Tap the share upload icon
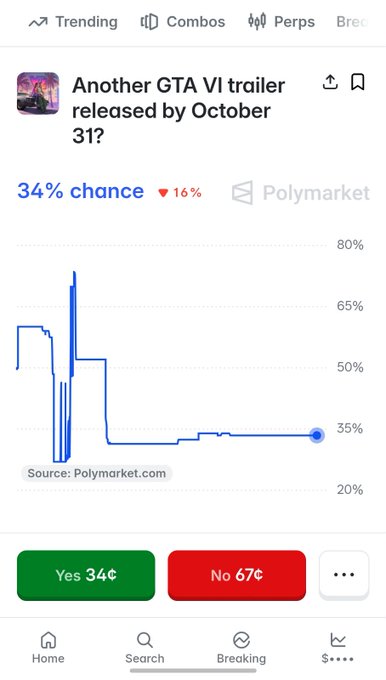The width and height of the screenshot is (386, 680). pos(330,82)
